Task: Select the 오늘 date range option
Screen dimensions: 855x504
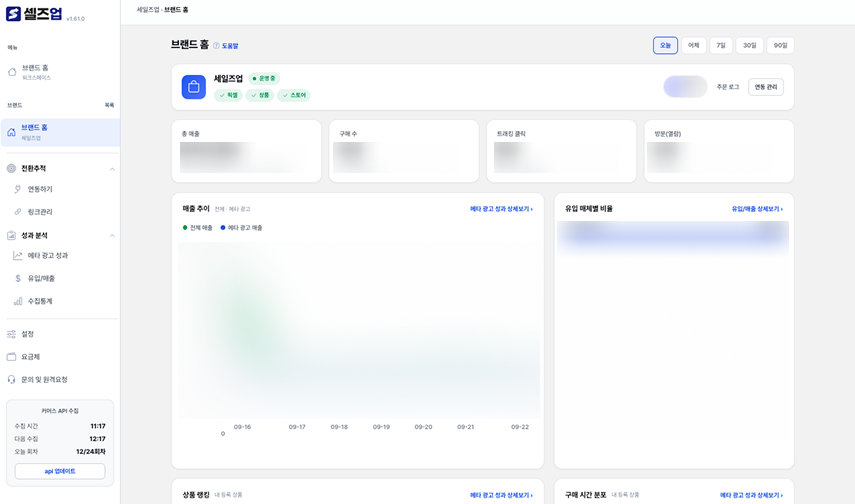Action: pos(665,45)
